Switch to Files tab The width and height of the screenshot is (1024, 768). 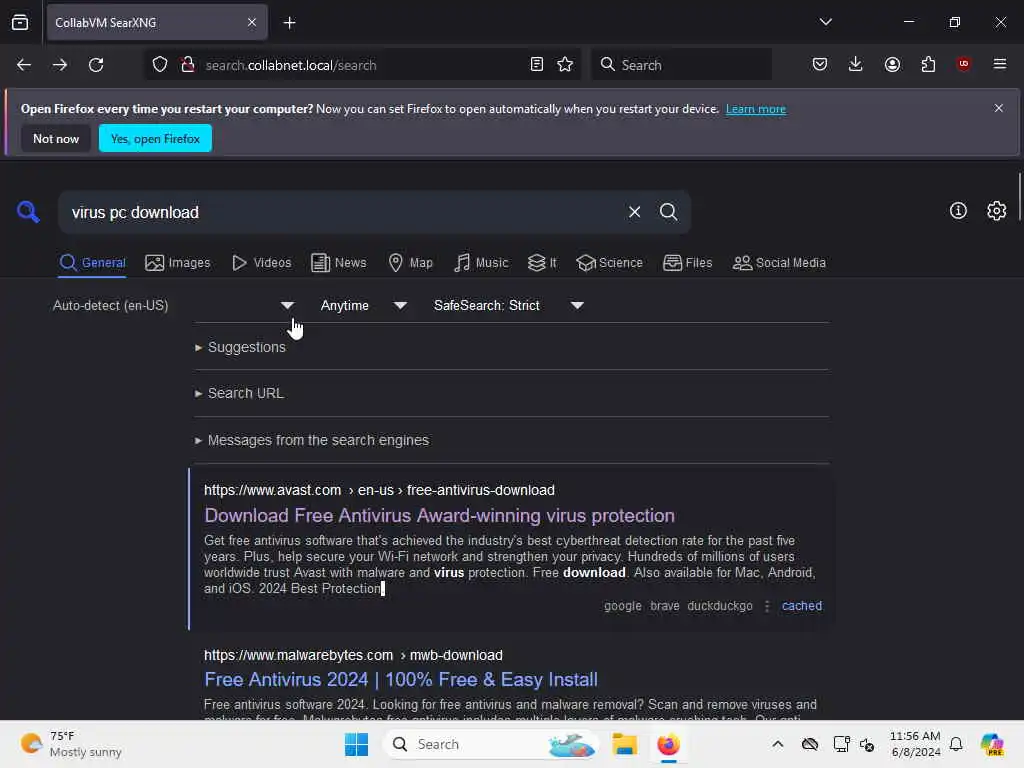(687, 263)
